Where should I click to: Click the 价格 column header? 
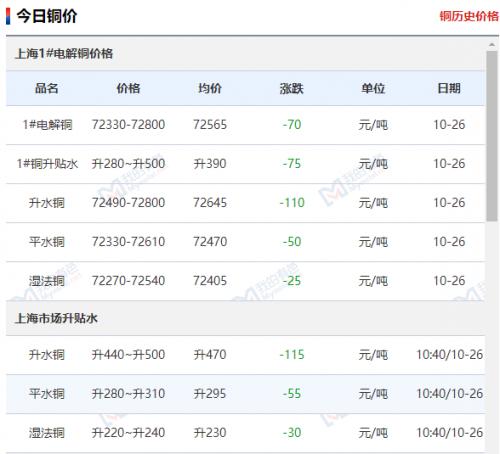coord(128,88)
